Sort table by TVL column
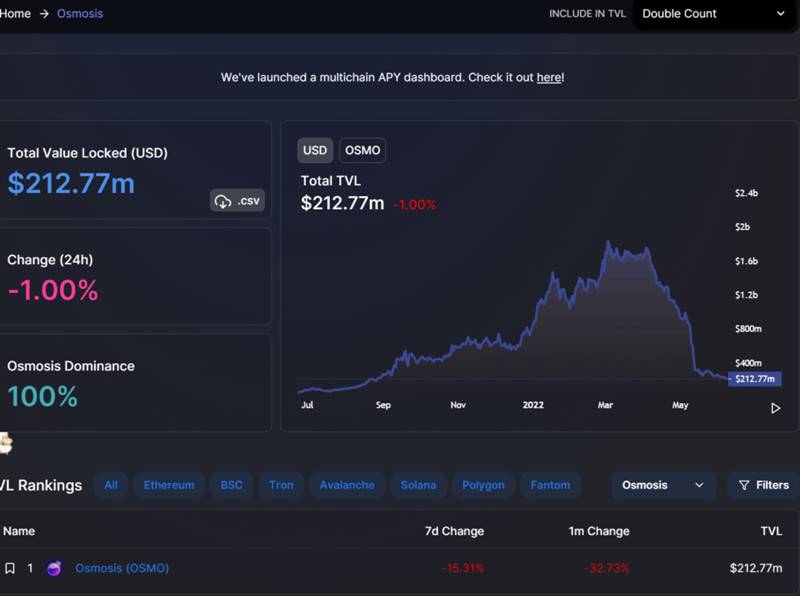 [771, 531]
